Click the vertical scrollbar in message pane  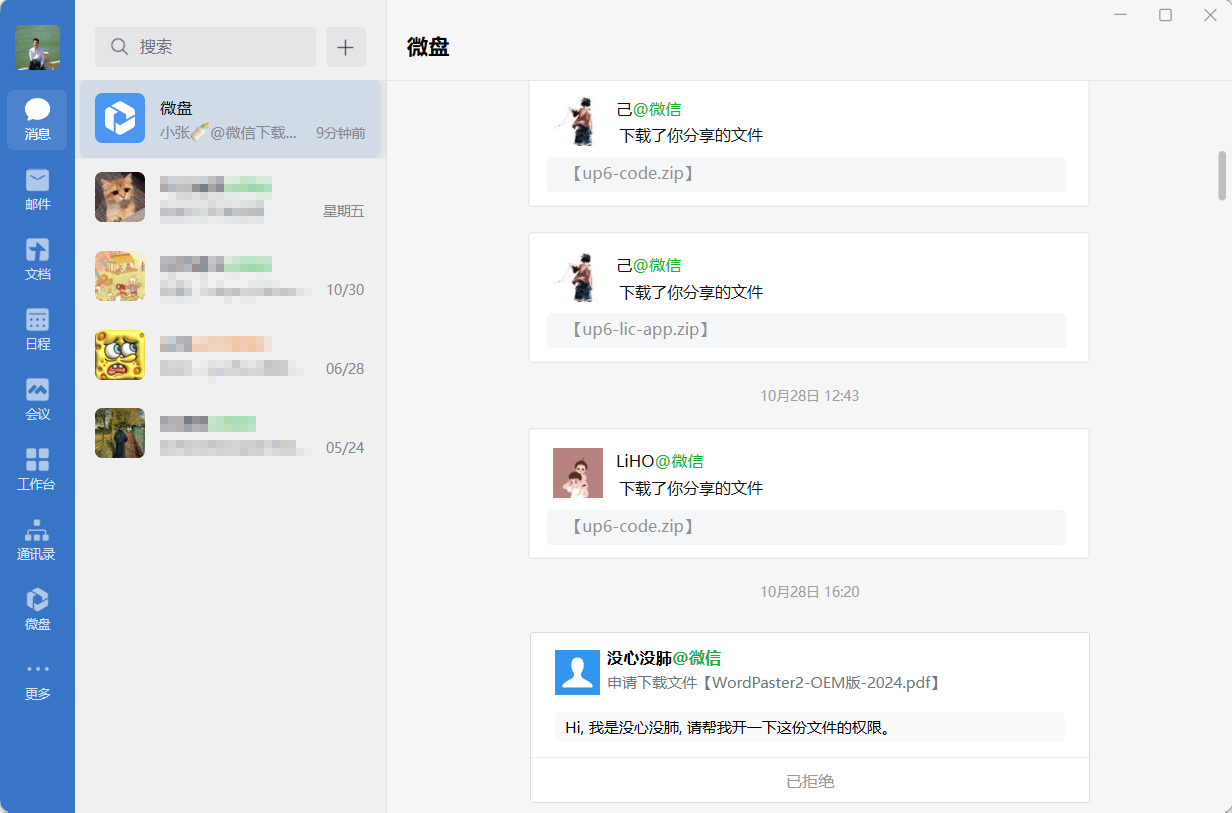pos(1221,175)
